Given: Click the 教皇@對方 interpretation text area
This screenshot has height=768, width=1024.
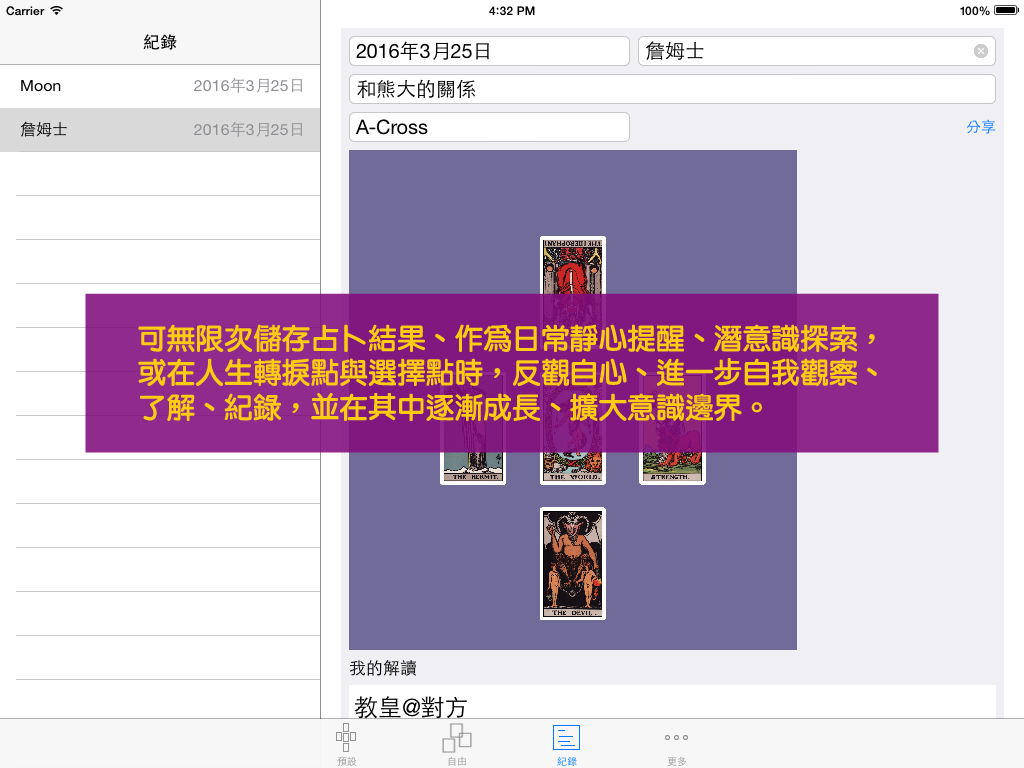Looking at the screenshot, I should click(672, 705).
